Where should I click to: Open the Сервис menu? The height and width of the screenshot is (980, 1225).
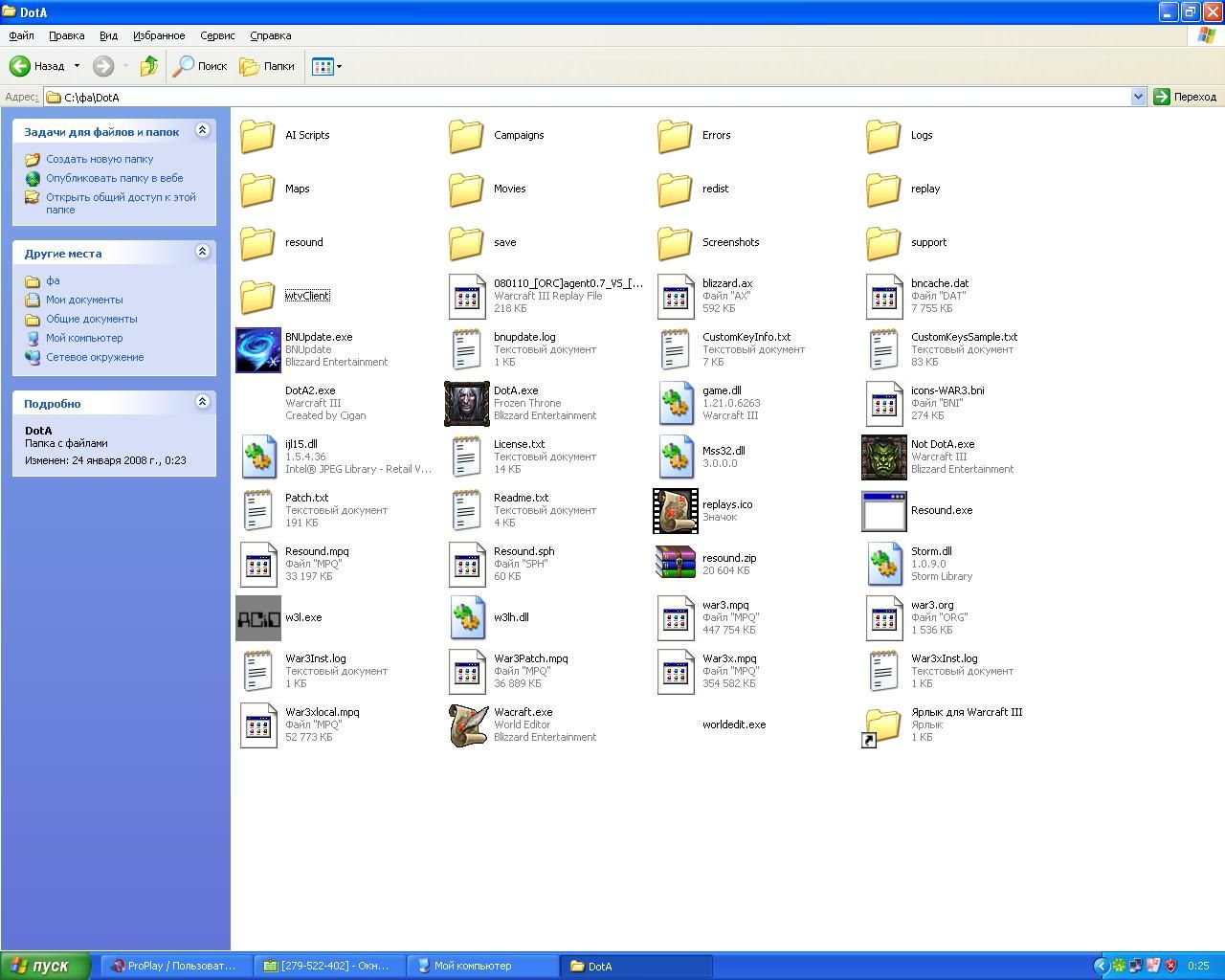pos(217,35)
